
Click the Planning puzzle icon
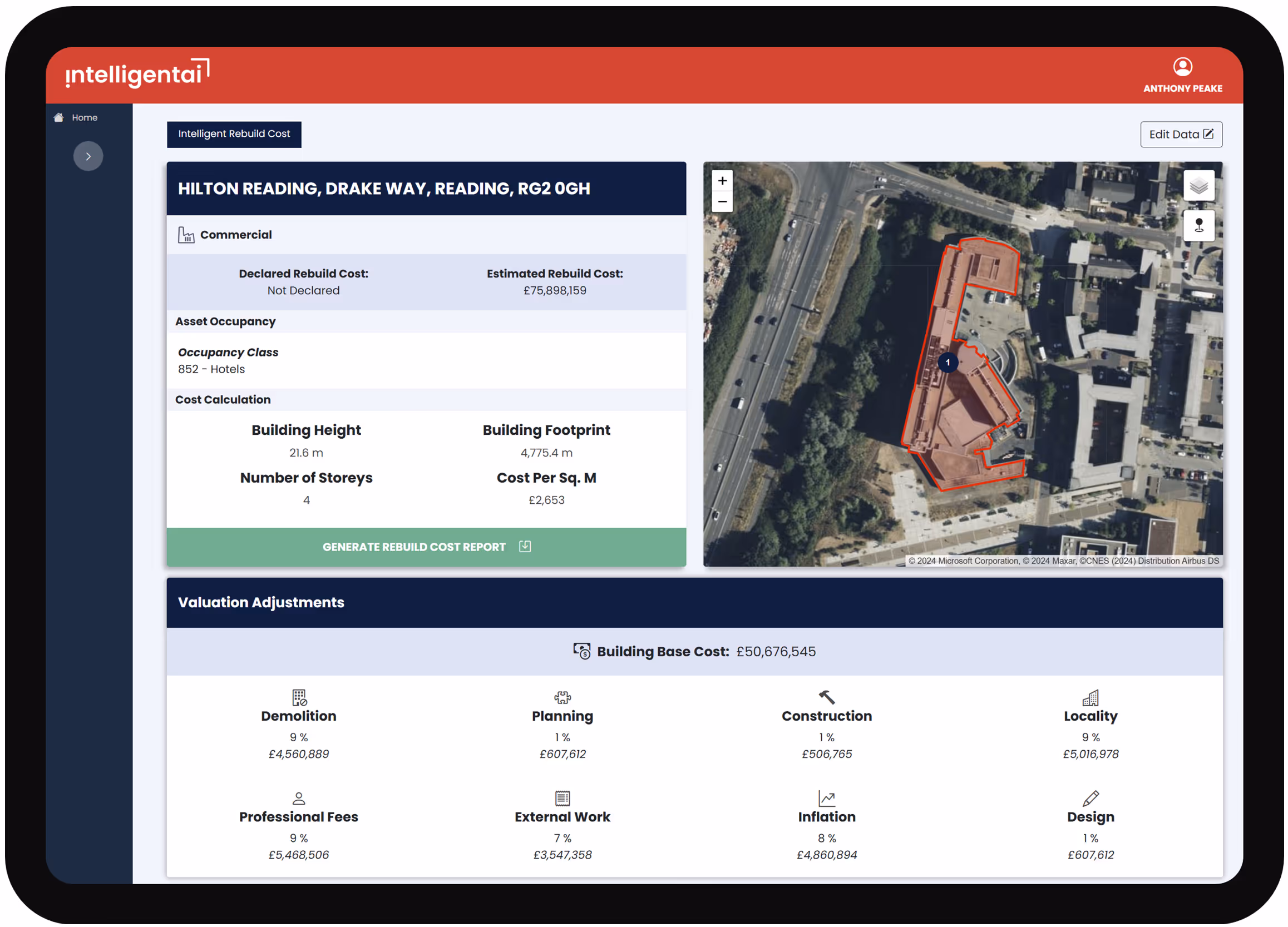[x=562, y=698]
